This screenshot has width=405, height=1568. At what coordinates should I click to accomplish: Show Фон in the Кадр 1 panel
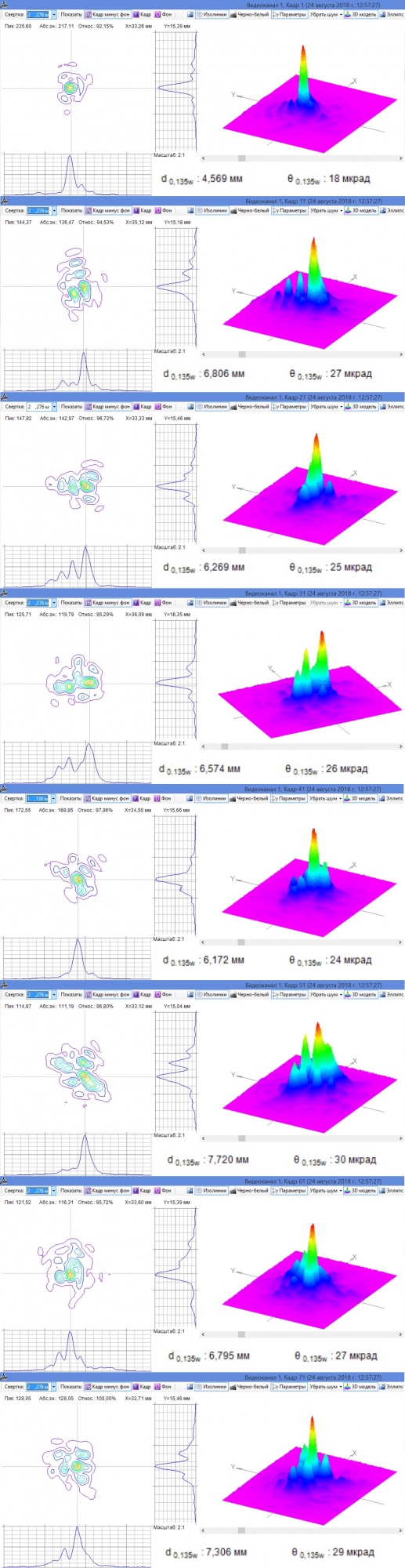click(x=164, y=14)
